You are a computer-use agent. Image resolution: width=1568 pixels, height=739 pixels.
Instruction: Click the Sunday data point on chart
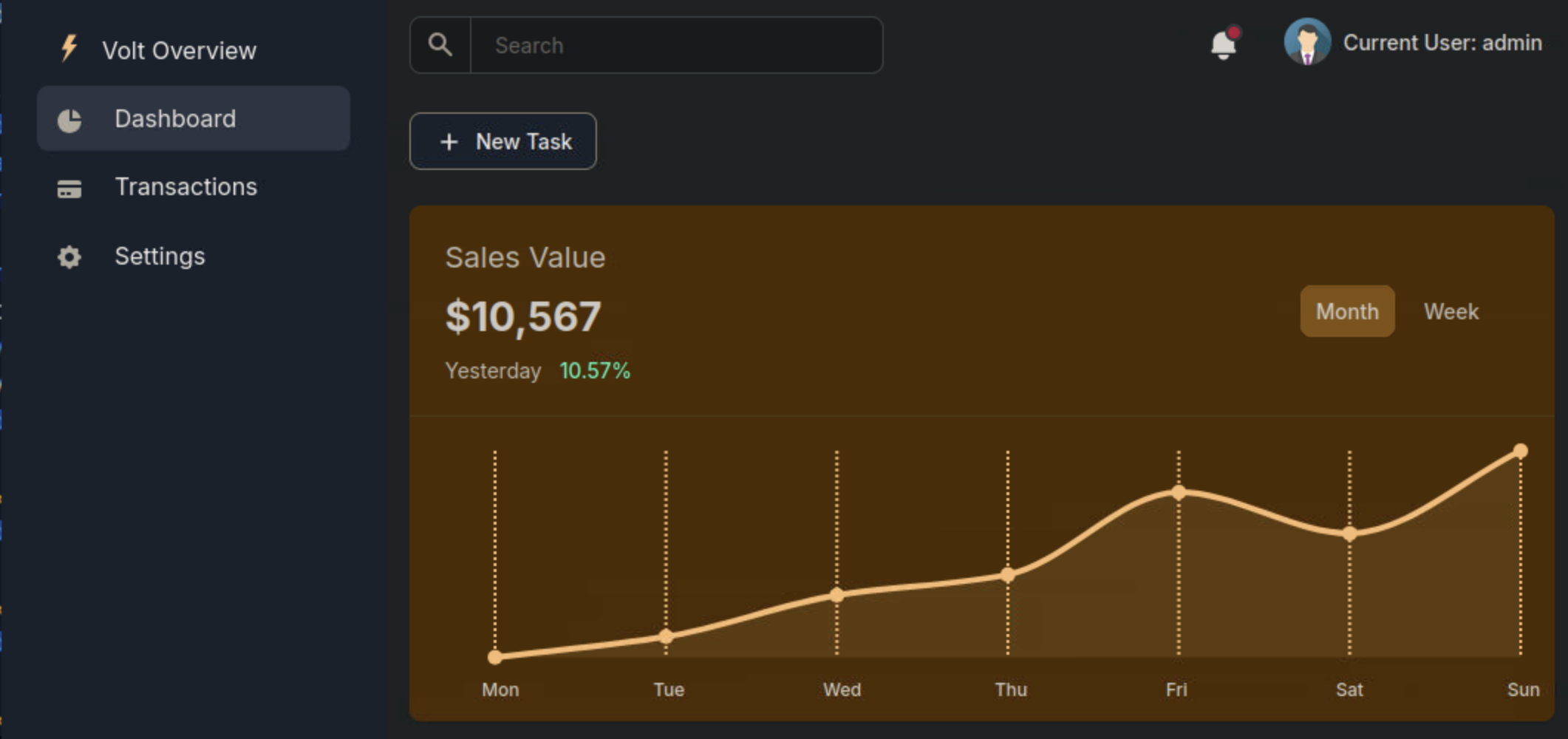pos(1520,451)
